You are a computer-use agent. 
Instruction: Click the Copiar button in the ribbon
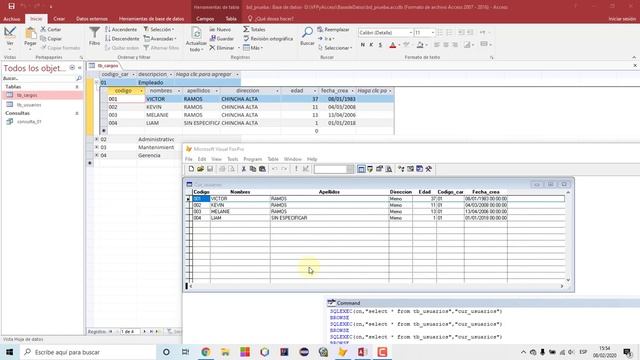coord(51,38)
